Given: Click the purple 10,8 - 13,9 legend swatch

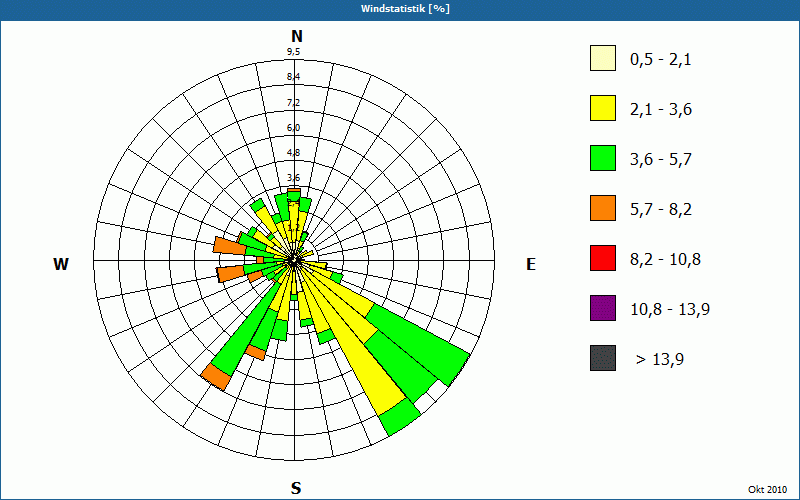Looking at the screenshot, I should (603, 308).
